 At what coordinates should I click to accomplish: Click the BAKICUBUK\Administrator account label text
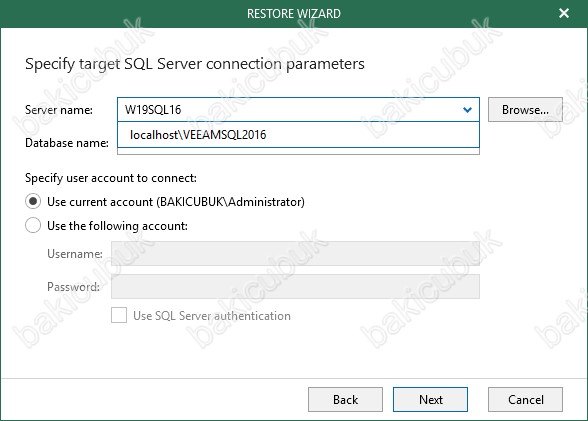pos(231,202)
